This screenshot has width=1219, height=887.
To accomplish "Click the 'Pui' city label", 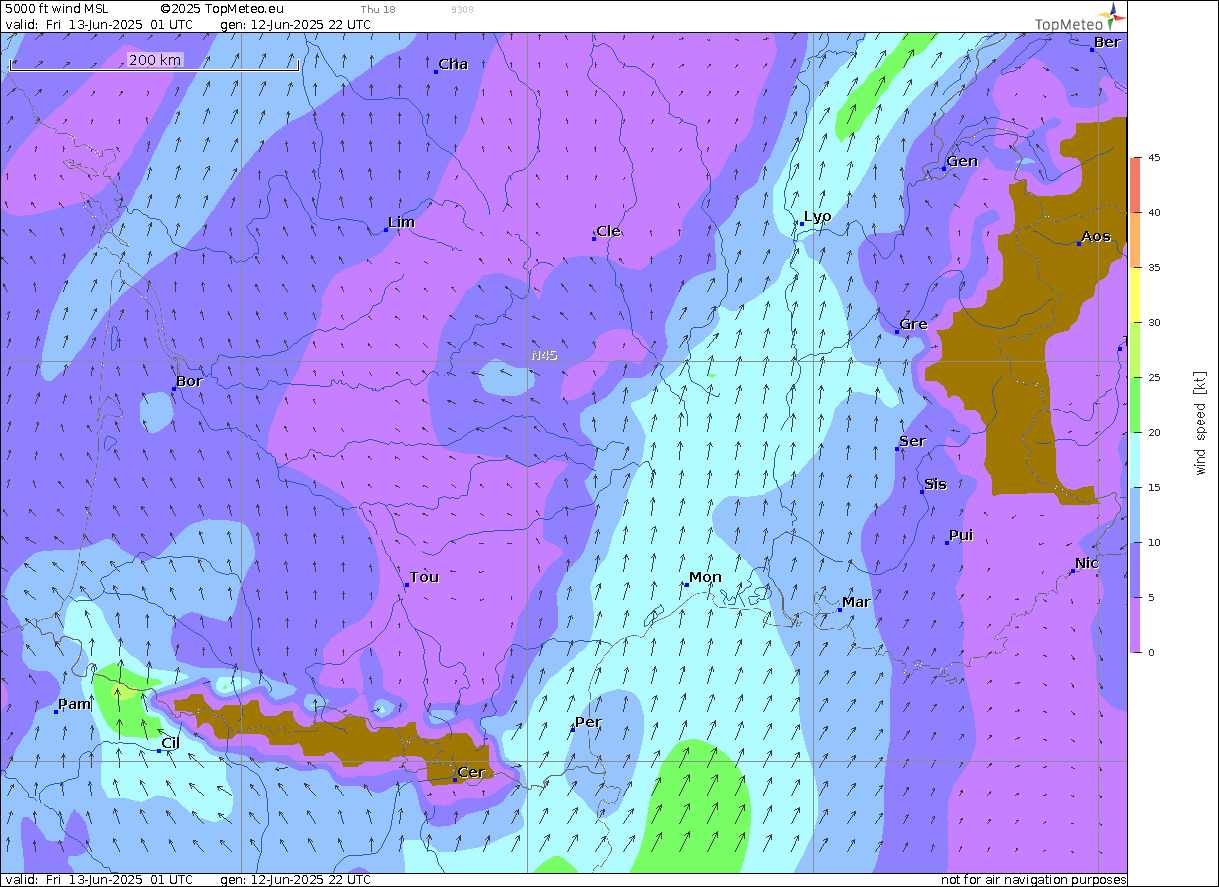I will click(961, 535).
